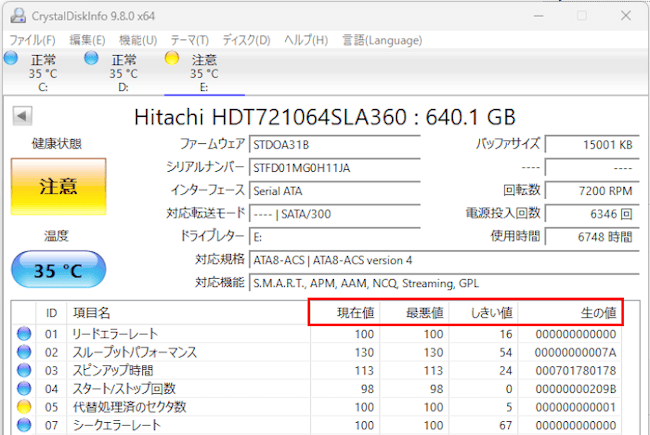Click the transfer mode field SATA/300
The height and width of the screenshot is (435, 650).
(335, 214)
